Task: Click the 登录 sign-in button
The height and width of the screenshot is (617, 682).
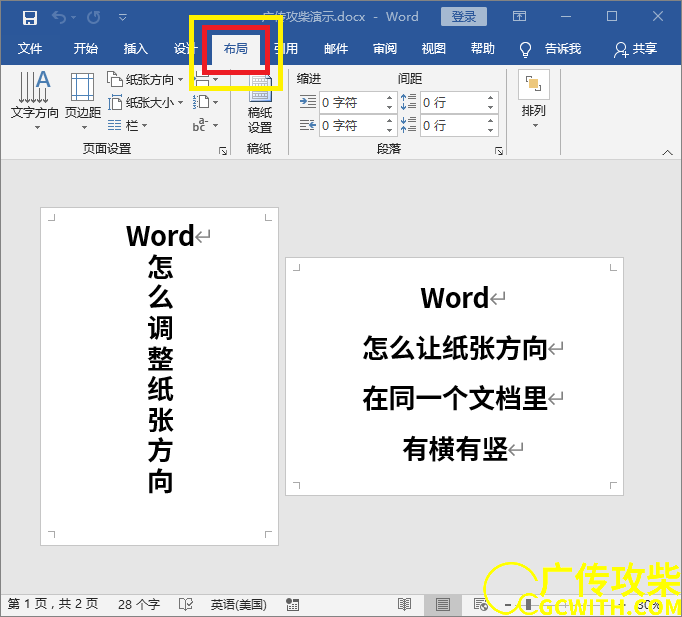Action: coord(464,17)
